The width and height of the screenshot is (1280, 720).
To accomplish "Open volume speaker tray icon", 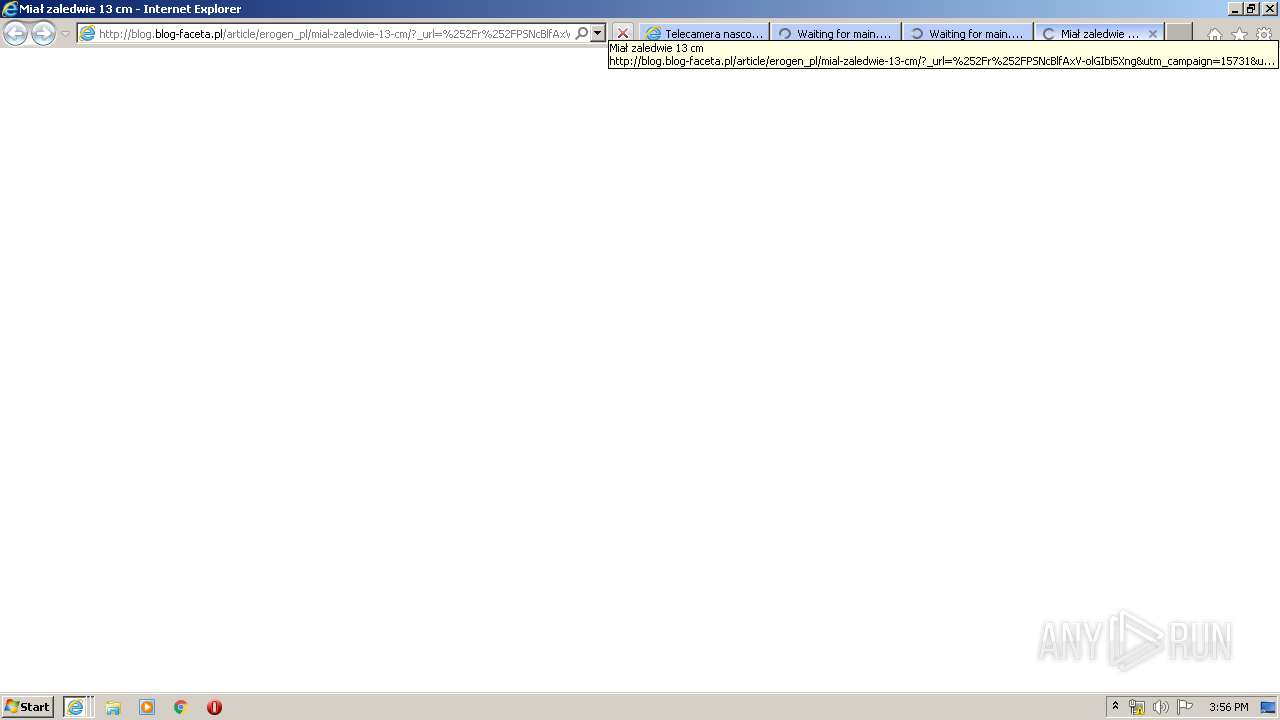I will click(1161, 707).
